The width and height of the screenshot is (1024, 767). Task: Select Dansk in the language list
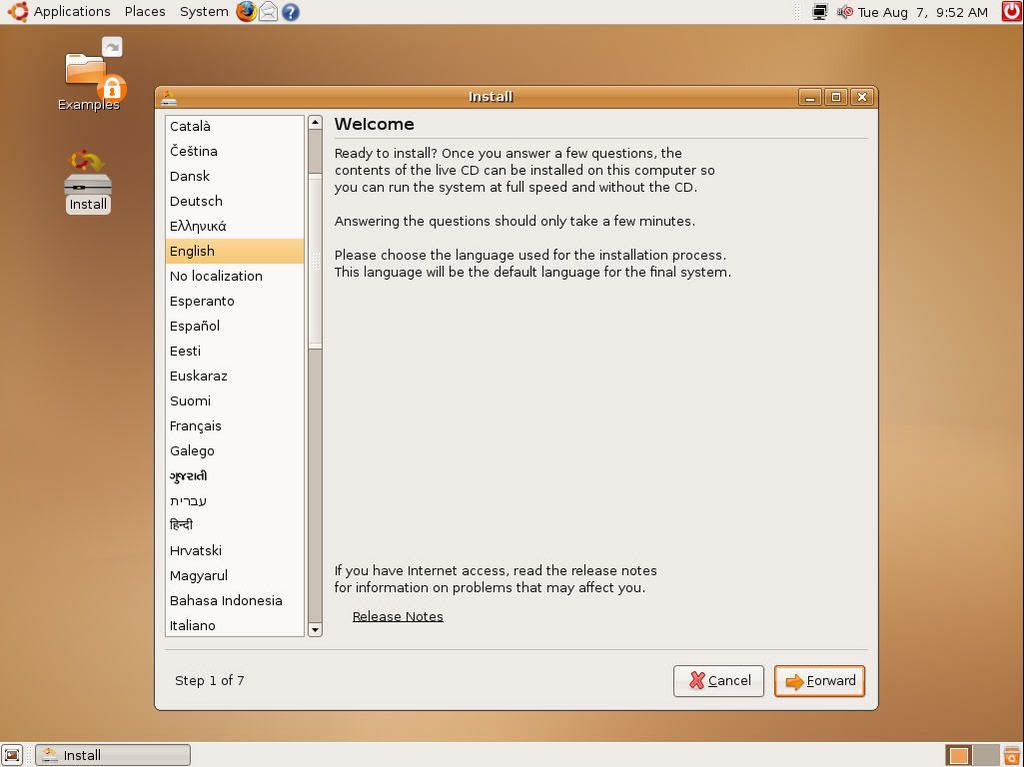(234, 176)
